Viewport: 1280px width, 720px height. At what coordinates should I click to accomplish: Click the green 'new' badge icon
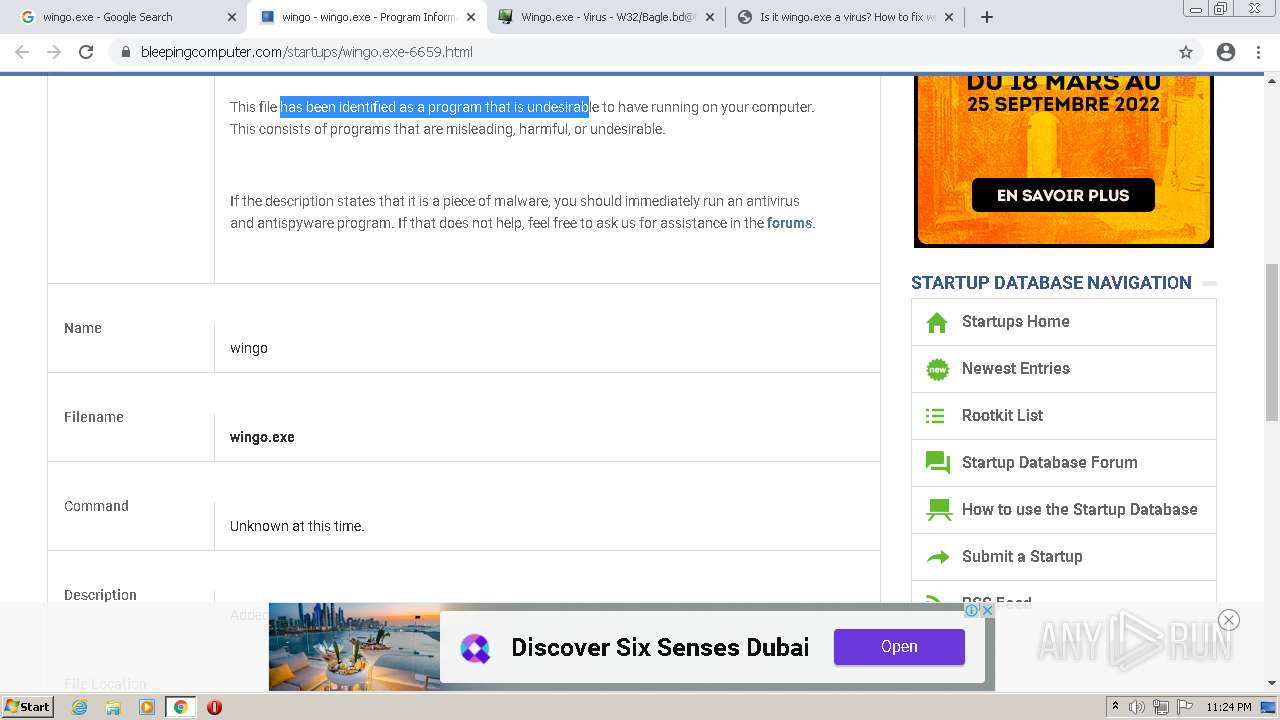[x=937, y=369]
